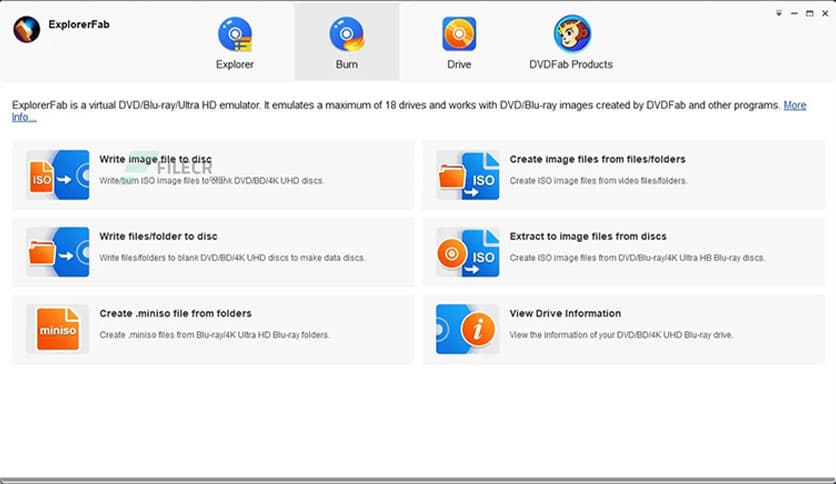
Task: Click the folder-to-disc write files icon
Action: pyautogui.click(x=58, y=252)
